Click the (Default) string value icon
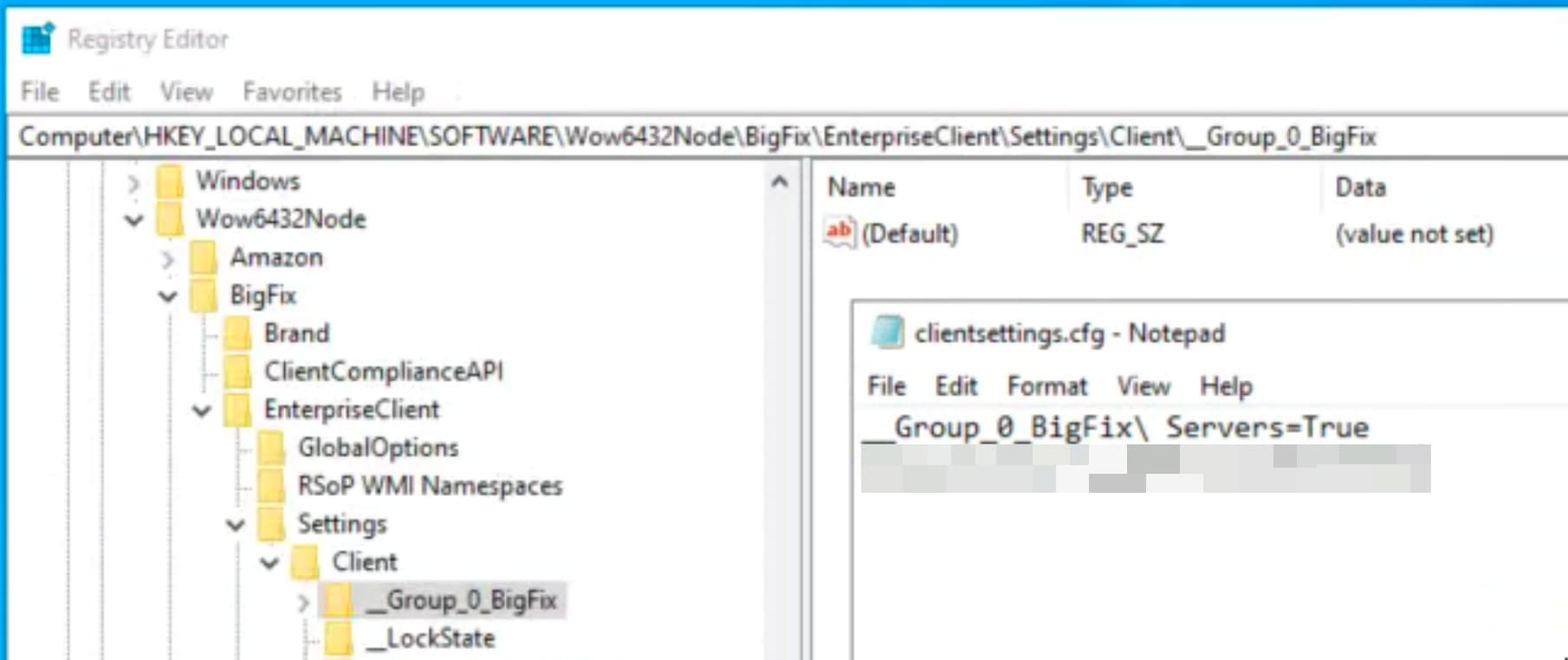Screen dimensions: 1568x660 click(x=839, y=233)
